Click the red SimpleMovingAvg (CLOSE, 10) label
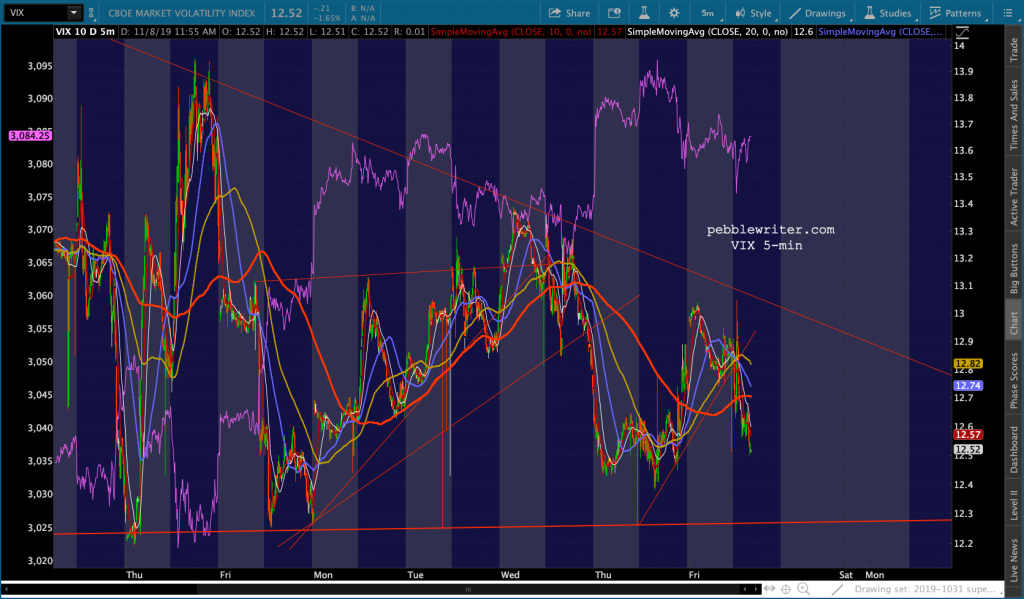Viewport: 1024px width, 599px height. coord(510,31)
